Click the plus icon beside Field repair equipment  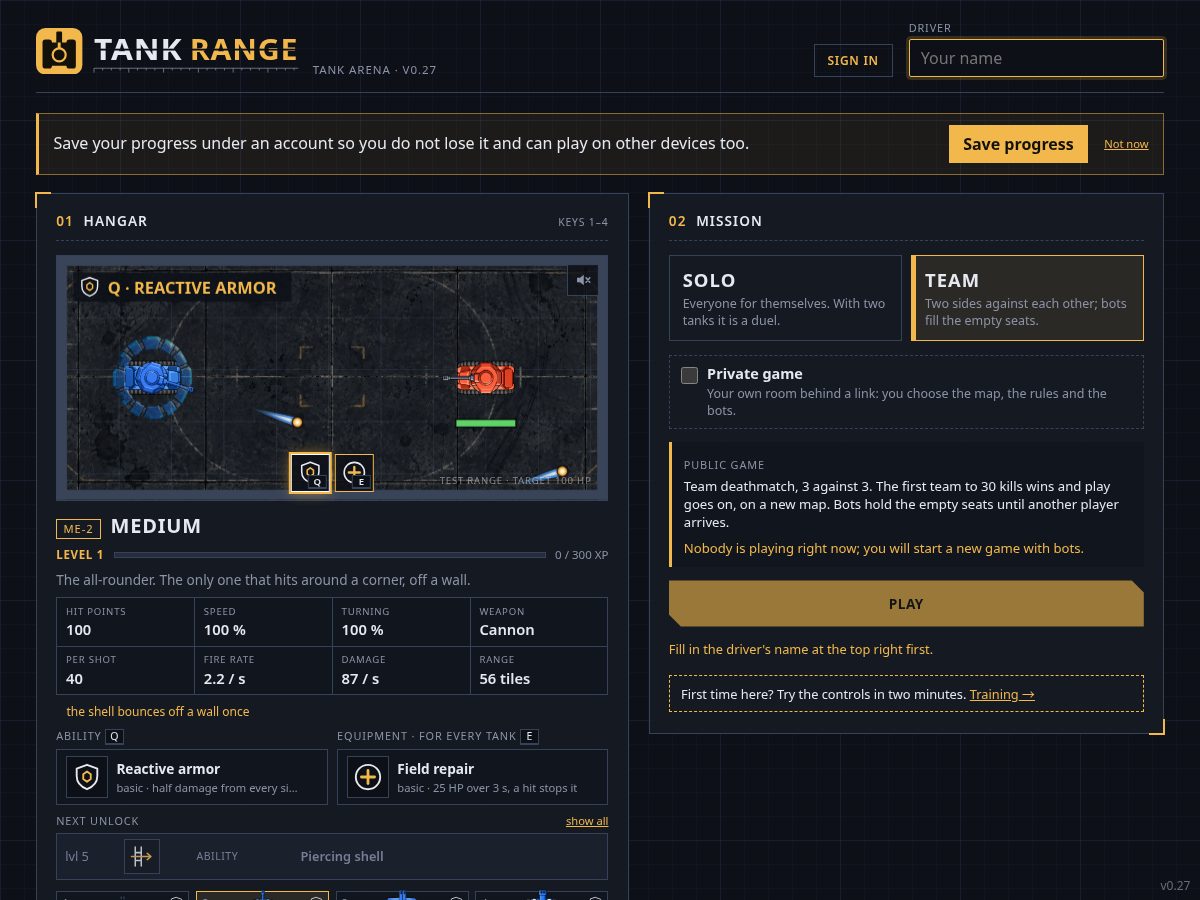pos(367,777)
